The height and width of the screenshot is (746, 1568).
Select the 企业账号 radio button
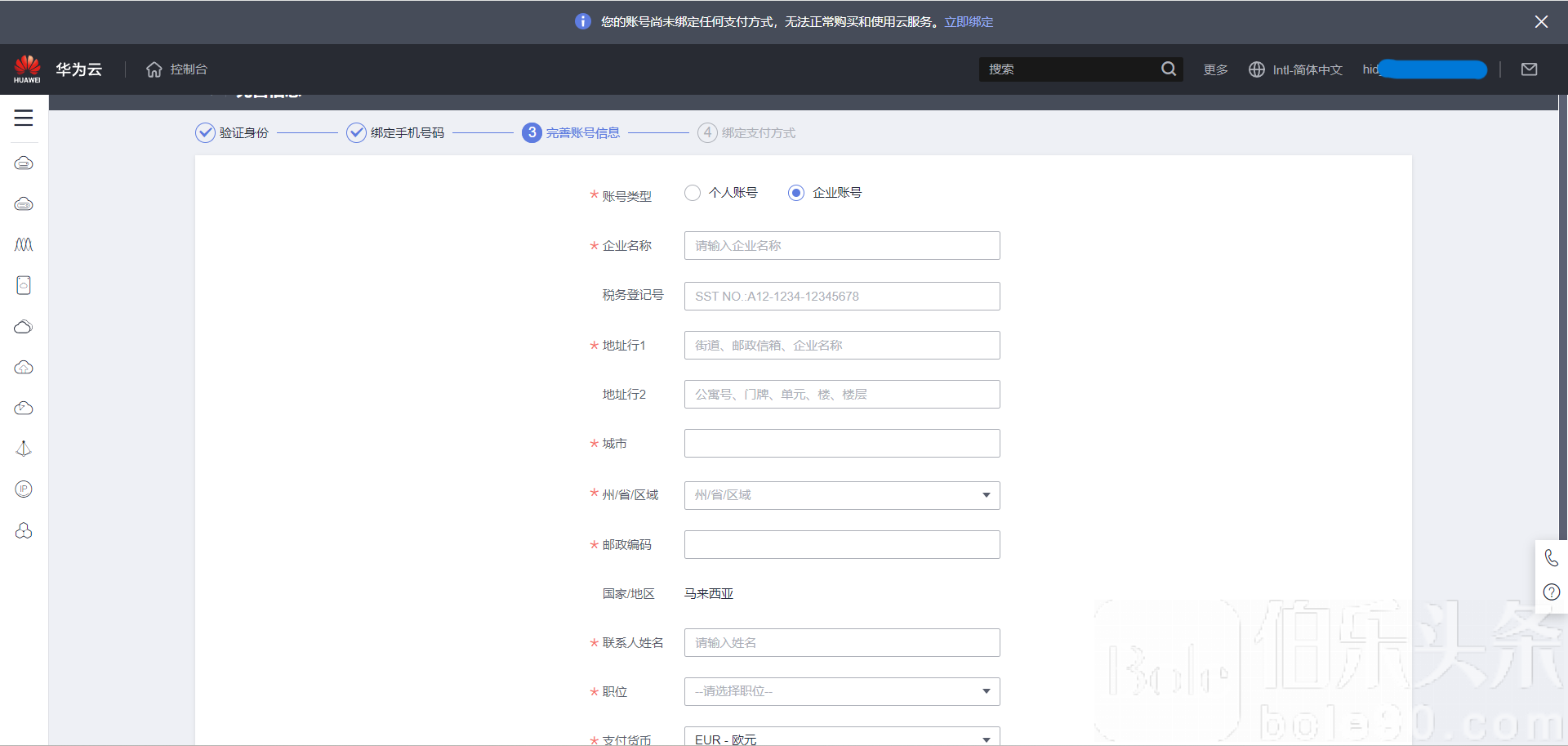796,193
